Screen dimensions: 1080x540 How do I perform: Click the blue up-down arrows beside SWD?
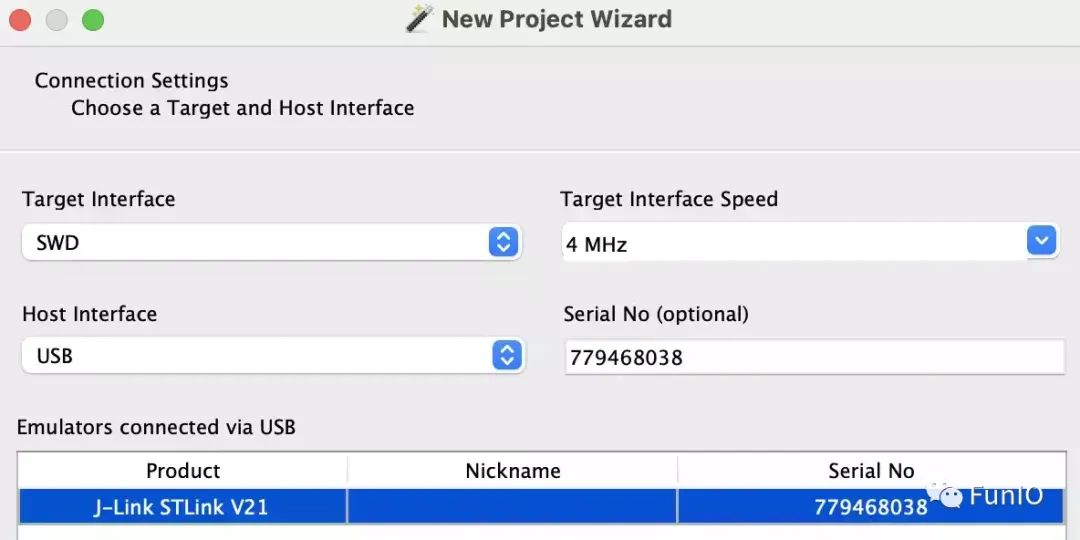pos(503,242)
